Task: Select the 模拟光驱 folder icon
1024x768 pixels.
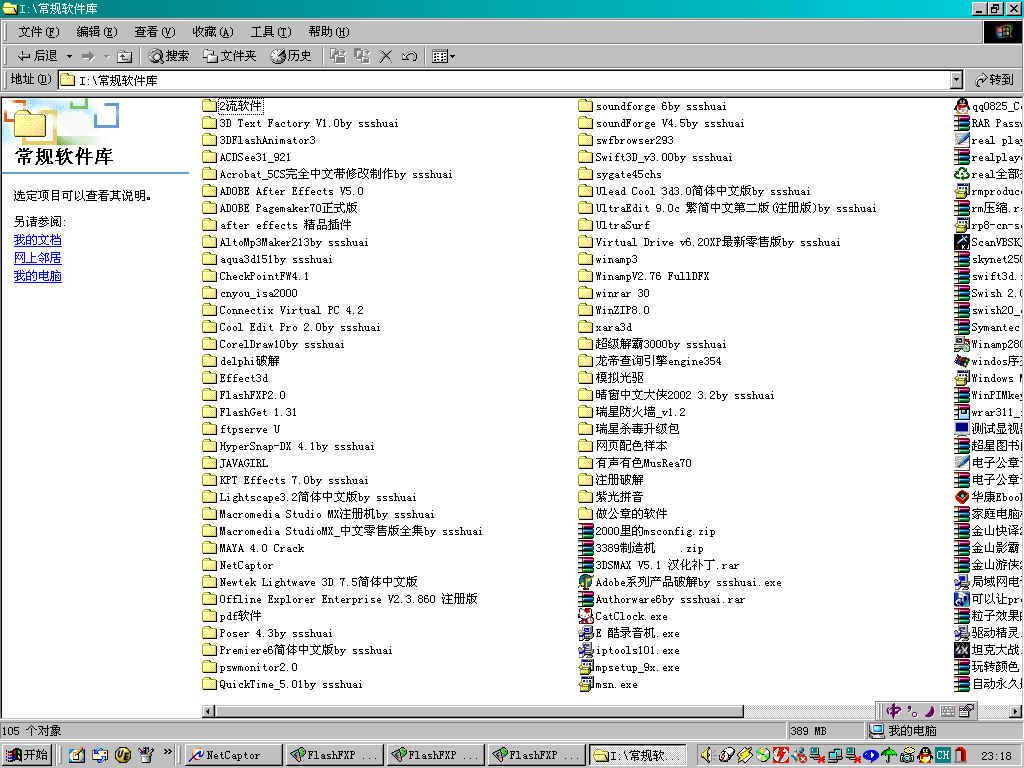Action: 586,377
